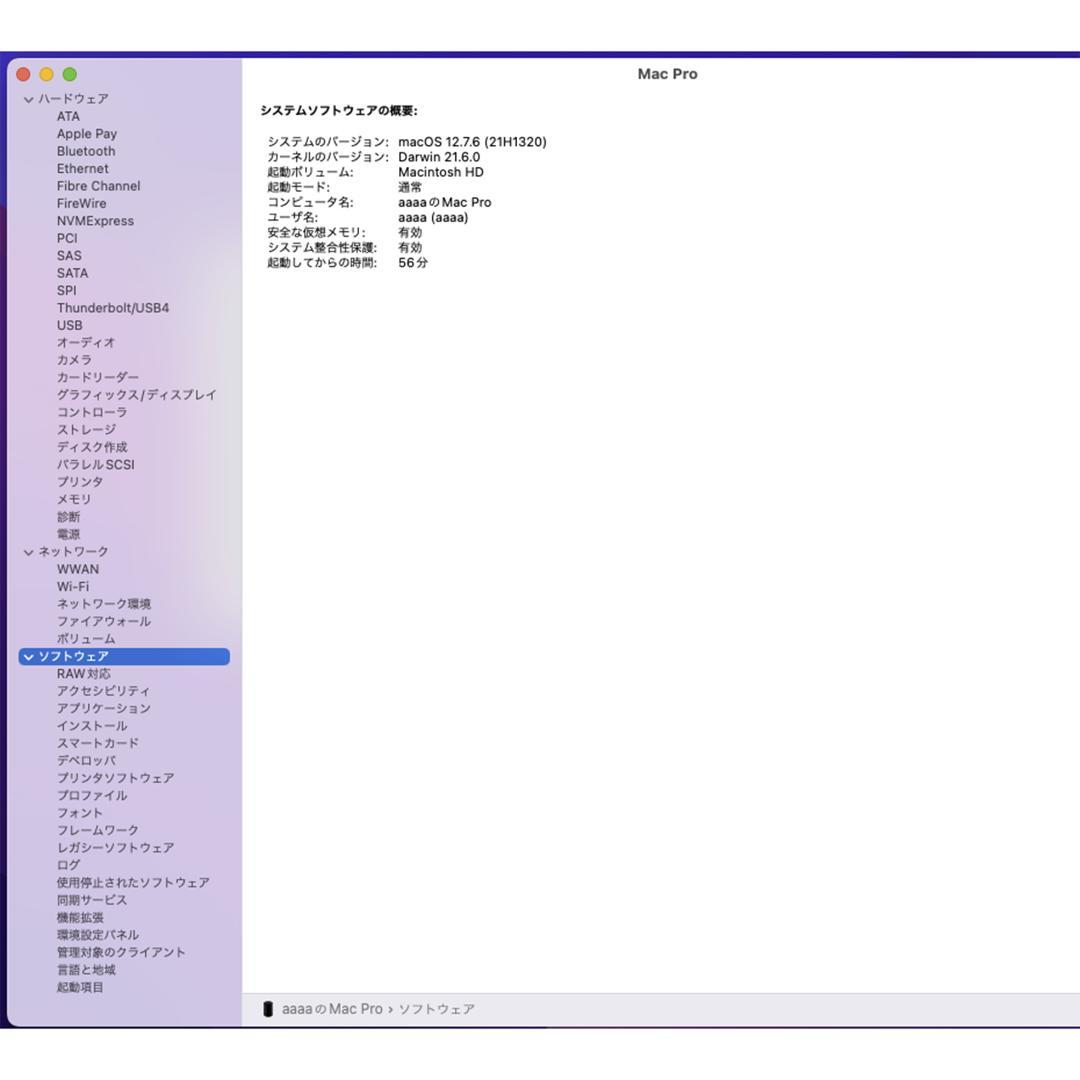
Task: Open グラフィックス/ディスプレイ information
Action: (x=136, y=395)
